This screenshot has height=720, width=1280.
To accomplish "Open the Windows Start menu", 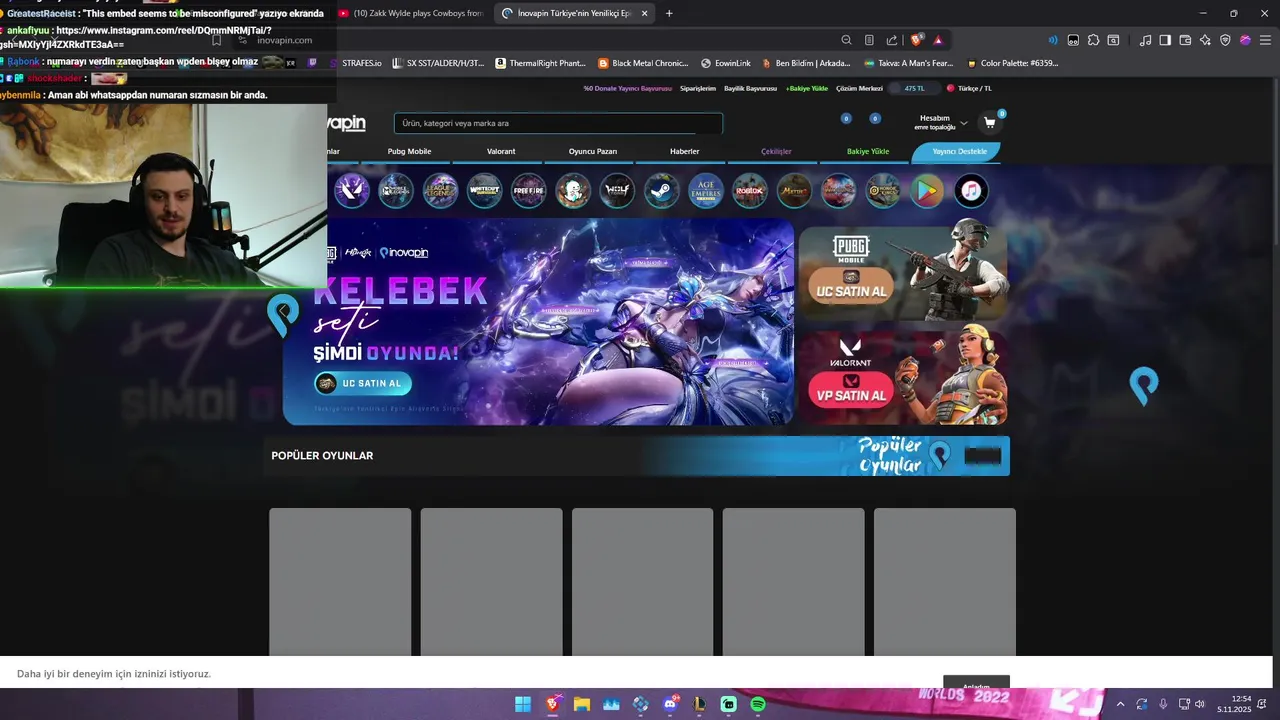I will pyautogui.click(x=522, y=704).
